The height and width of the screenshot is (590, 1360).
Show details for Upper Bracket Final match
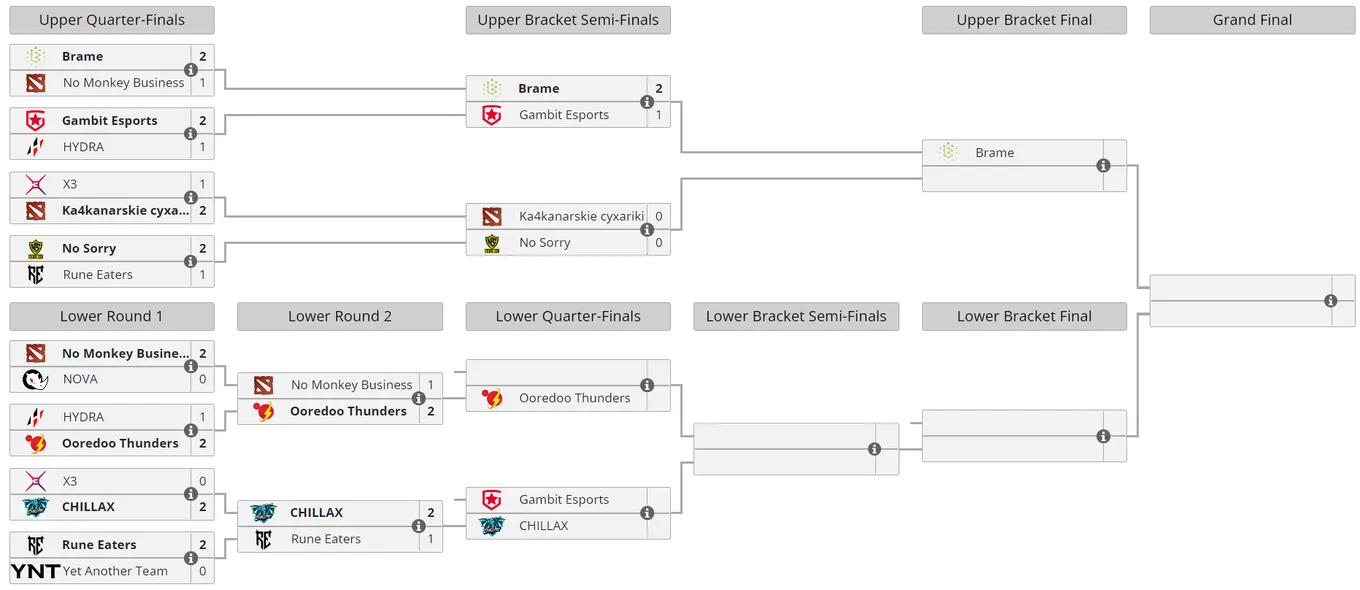pos(1103,166)
